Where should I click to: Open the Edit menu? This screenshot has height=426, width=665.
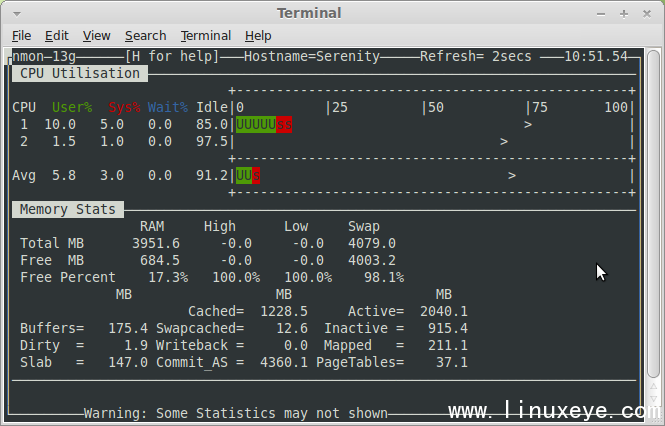click(56, 36)
